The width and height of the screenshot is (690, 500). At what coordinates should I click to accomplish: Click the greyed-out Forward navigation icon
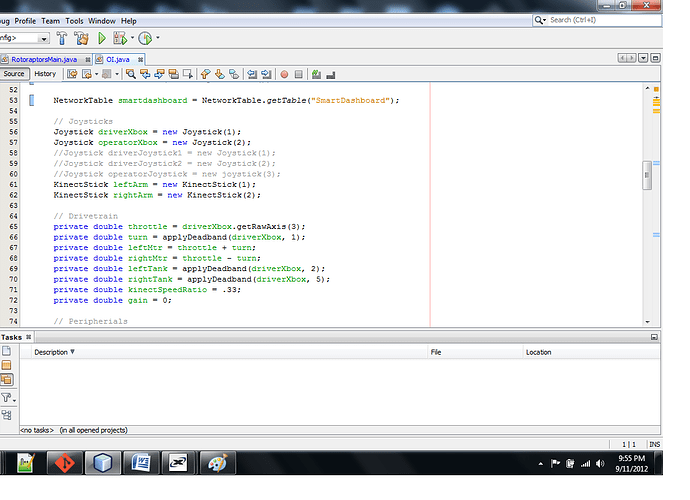pyautogui.click(x=106, y=74)
